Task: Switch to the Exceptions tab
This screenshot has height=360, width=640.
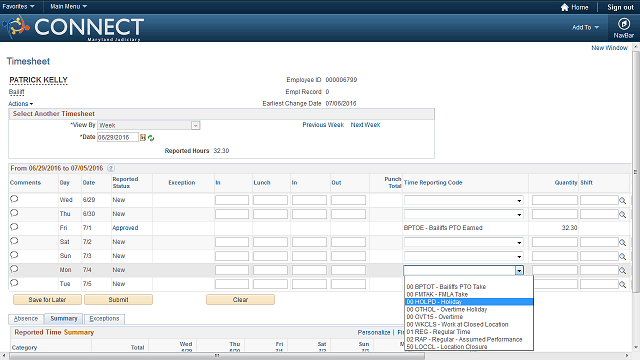Action: [x=104, y=319]
